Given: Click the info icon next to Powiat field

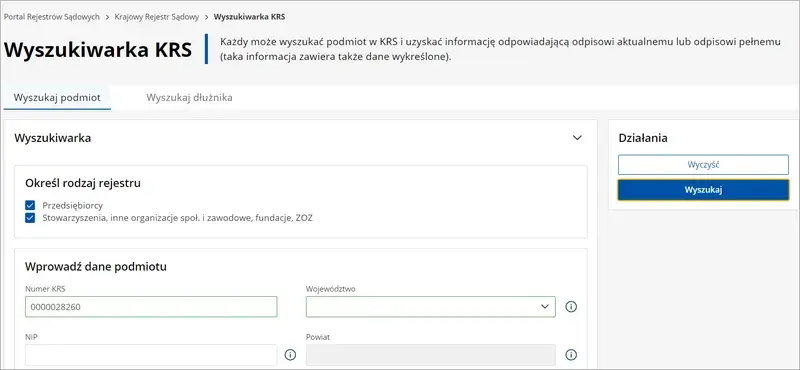Looking at the screenshot, I should coord(571,355).
